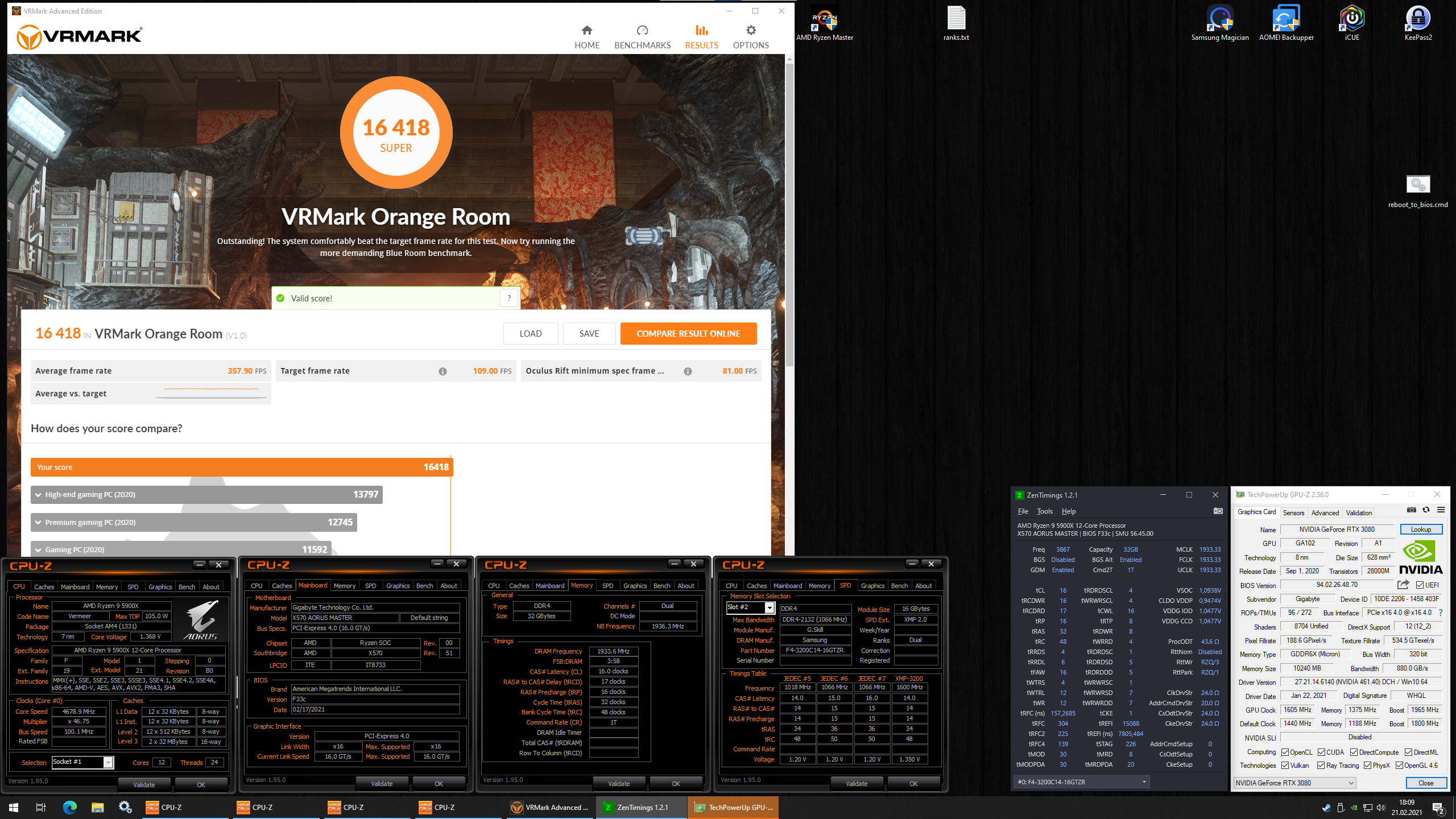
Task: Open the VRMark RESULTS section
Action: tap(701, 37)
